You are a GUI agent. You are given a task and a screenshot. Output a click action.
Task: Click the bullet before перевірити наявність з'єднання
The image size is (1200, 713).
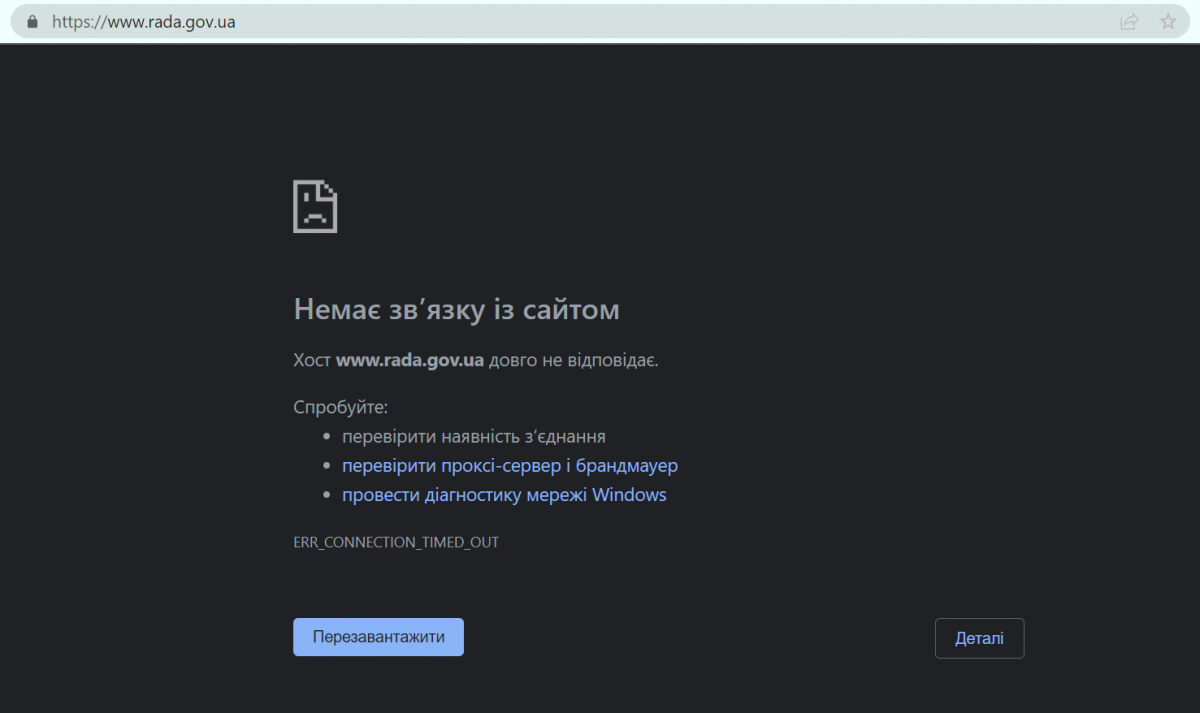[x=326, y=437]
